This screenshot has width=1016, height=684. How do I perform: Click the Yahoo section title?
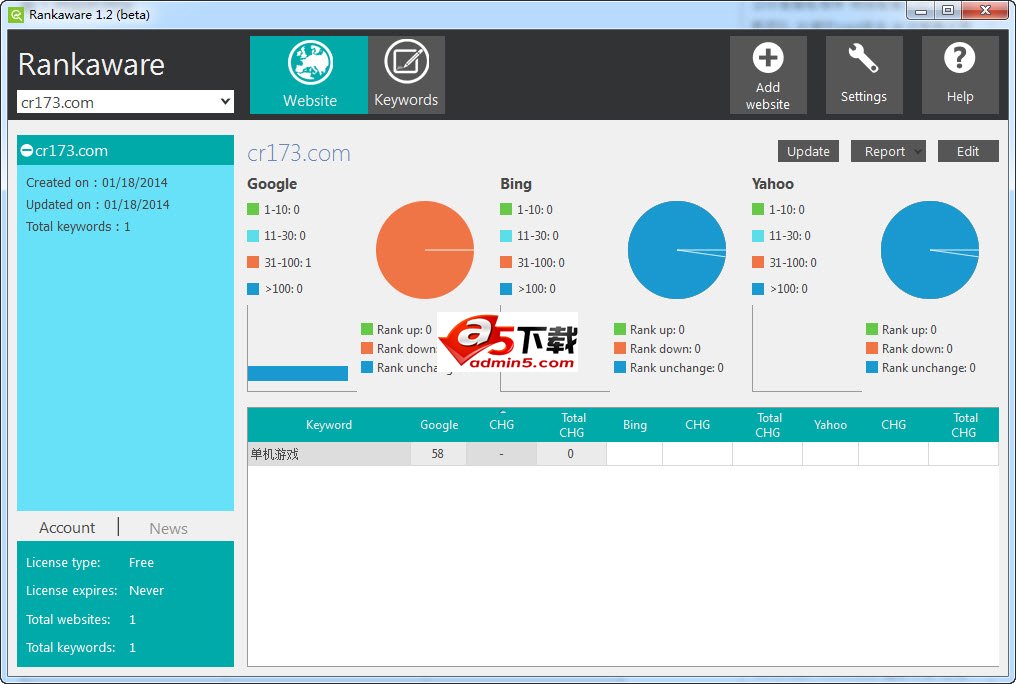(772, 184)
